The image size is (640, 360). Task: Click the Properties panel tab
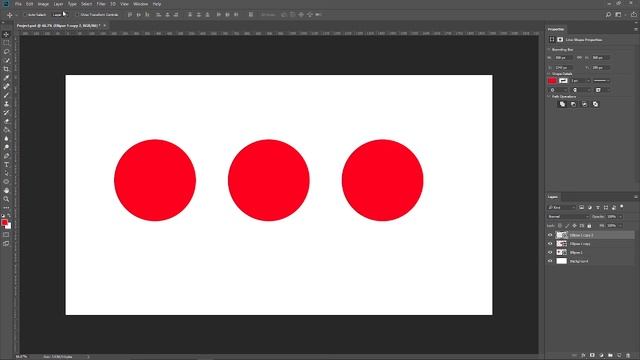tap(556, 29)
